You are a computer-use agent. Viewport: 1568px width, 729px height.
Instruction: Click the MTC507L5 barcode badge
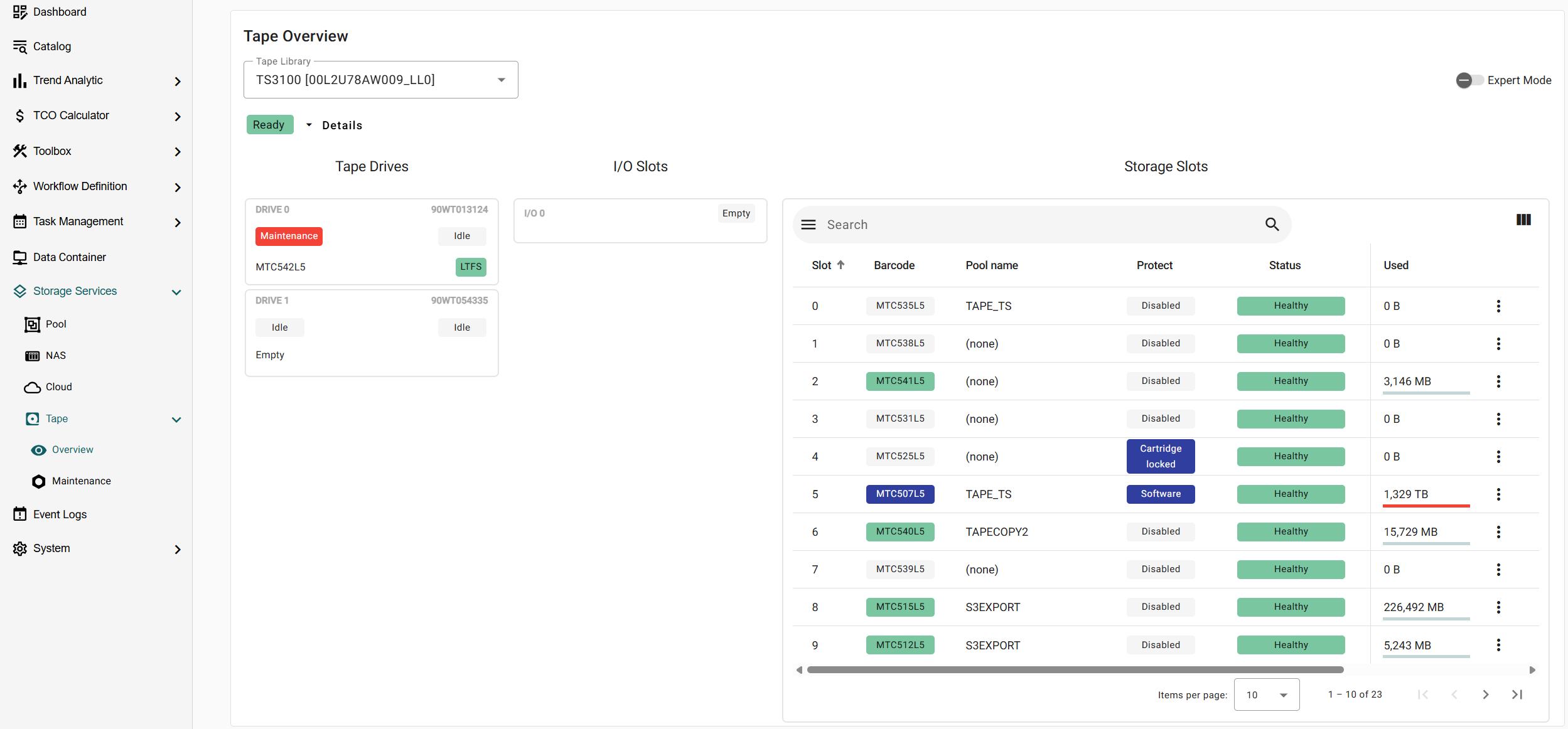(x=899, y=494)
